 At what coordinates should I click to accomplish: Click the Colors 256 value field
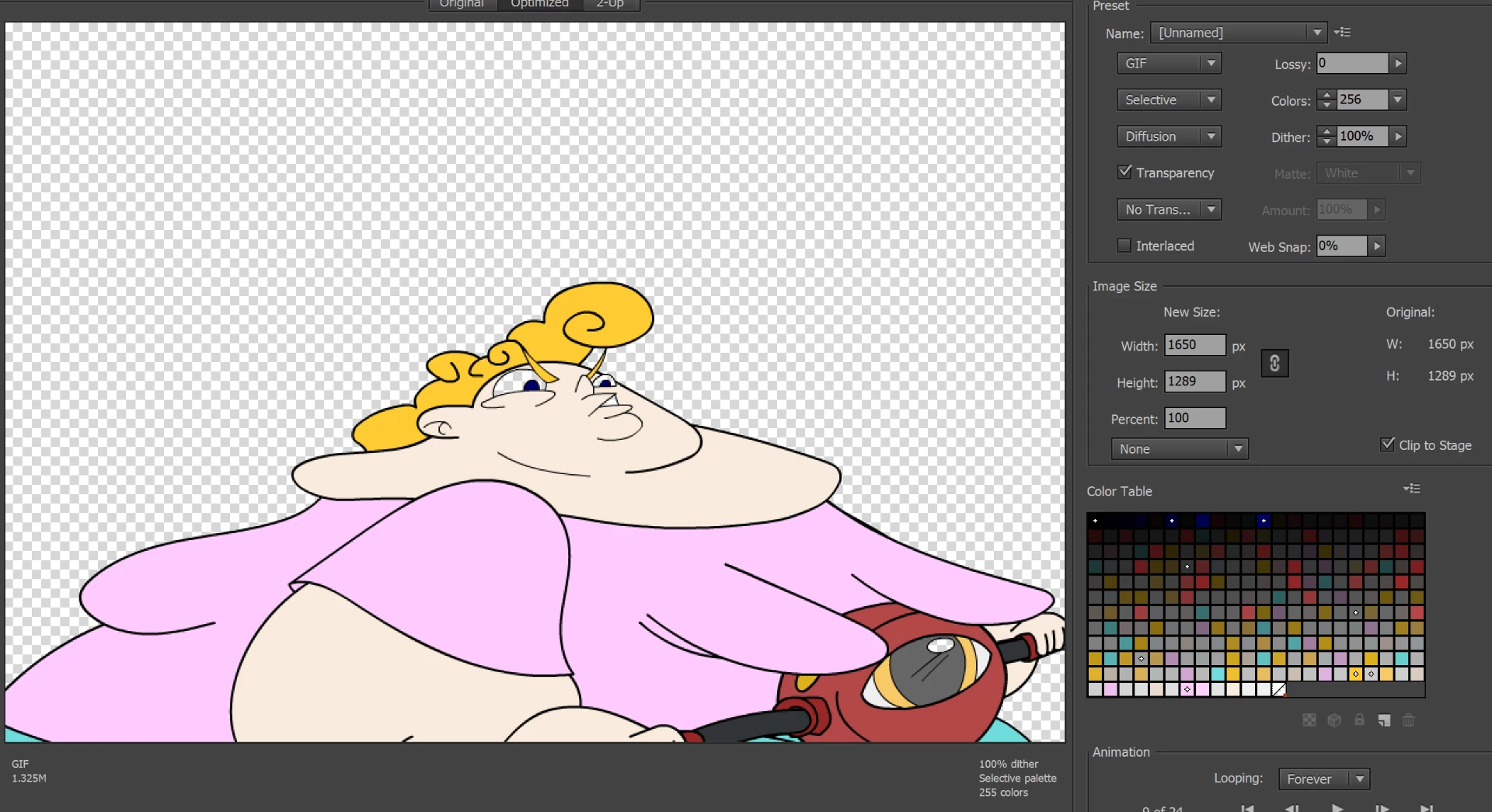pyautogui.click(x=1362, y=99)
